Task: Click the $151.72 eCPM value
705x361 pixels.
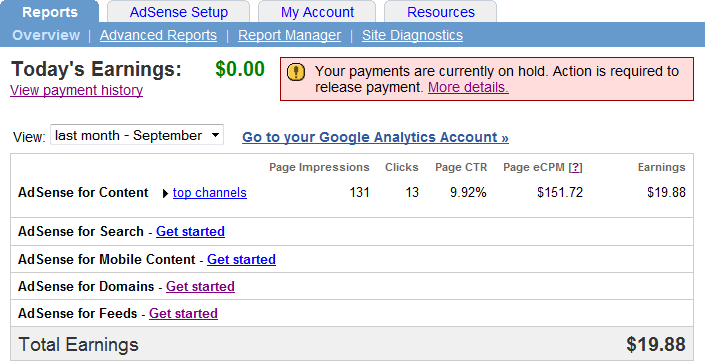Action: (x=560, y=192)
